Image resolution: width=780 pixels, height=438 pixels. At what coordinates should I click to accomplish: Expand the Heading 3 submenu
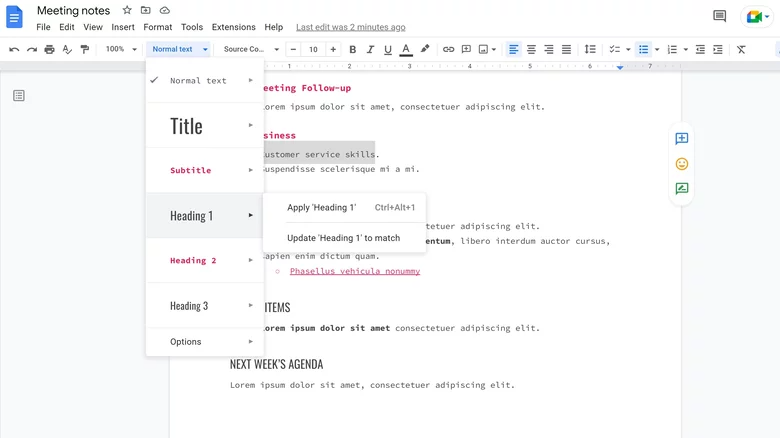(205, 306)
